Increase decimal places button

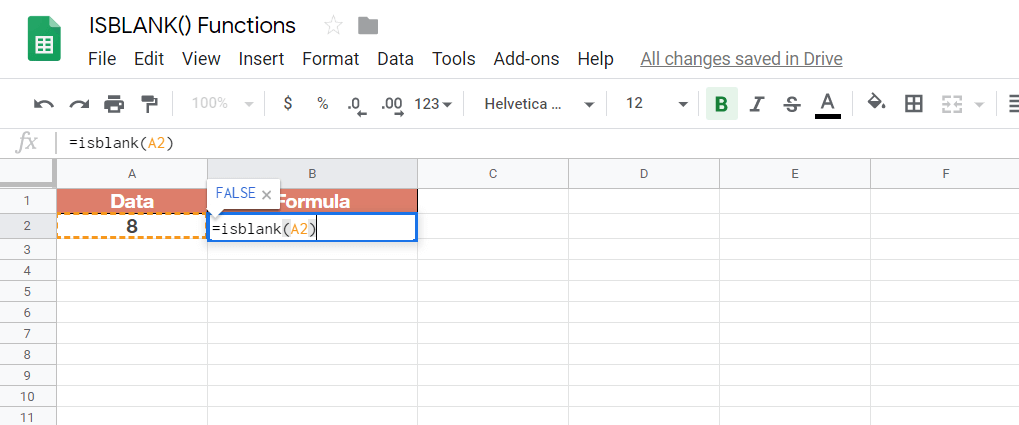(393, 105)
